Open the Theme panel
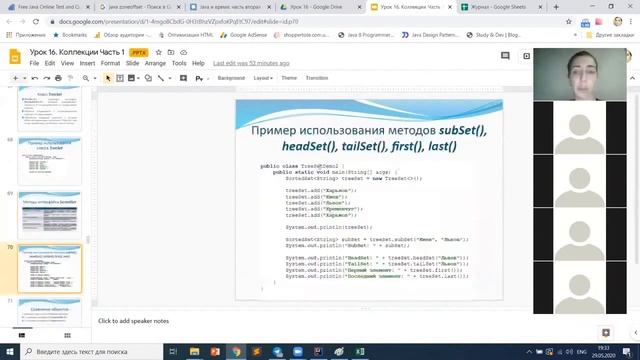Image resolution: width=640 pixels, height=360 pixels. 289,78
